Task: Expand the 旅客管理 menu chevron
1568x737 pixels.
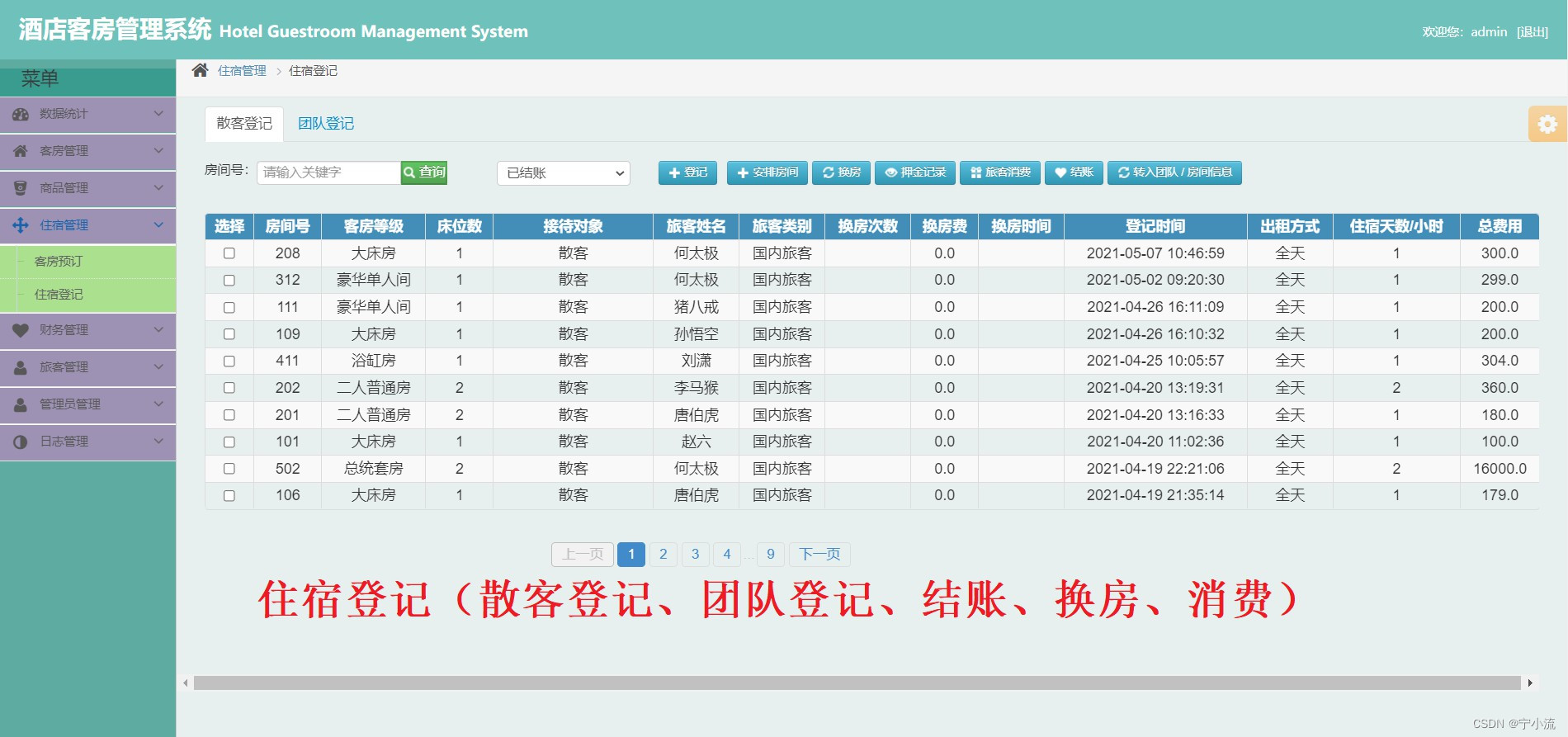Action: (x=158, y=367)
